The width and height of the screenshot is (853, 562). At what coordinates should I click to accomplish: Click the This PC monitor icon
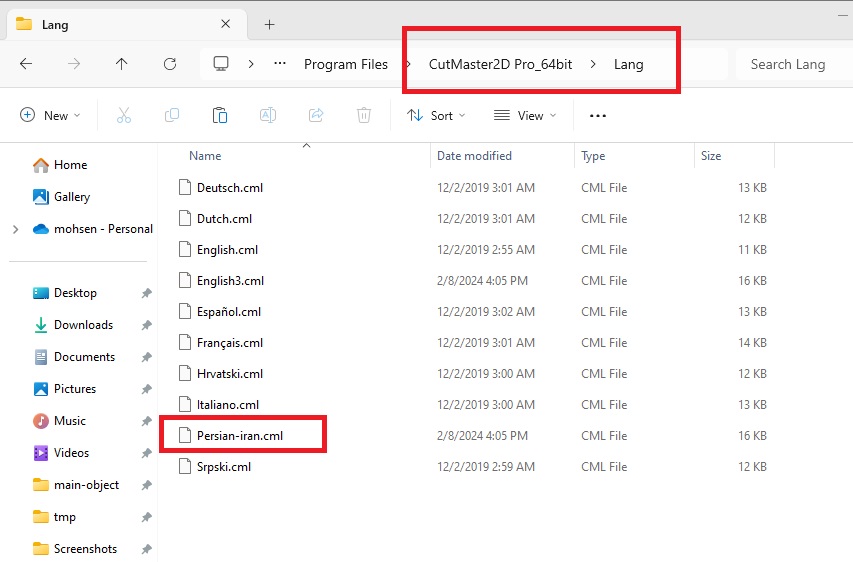(x=221, y=64)
